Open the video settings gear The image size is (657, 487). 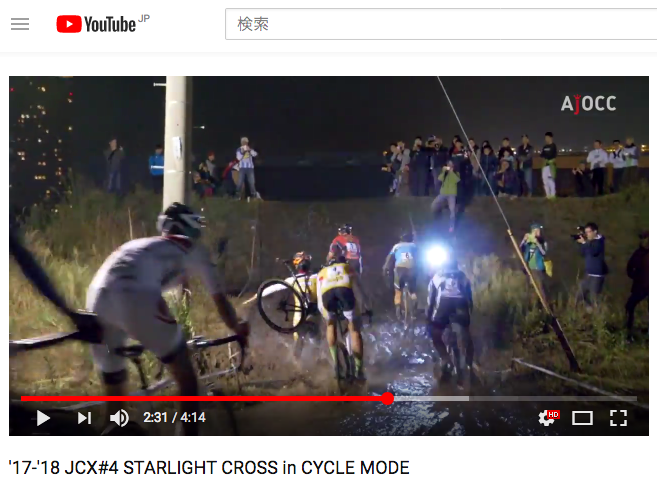coord(546,418)
